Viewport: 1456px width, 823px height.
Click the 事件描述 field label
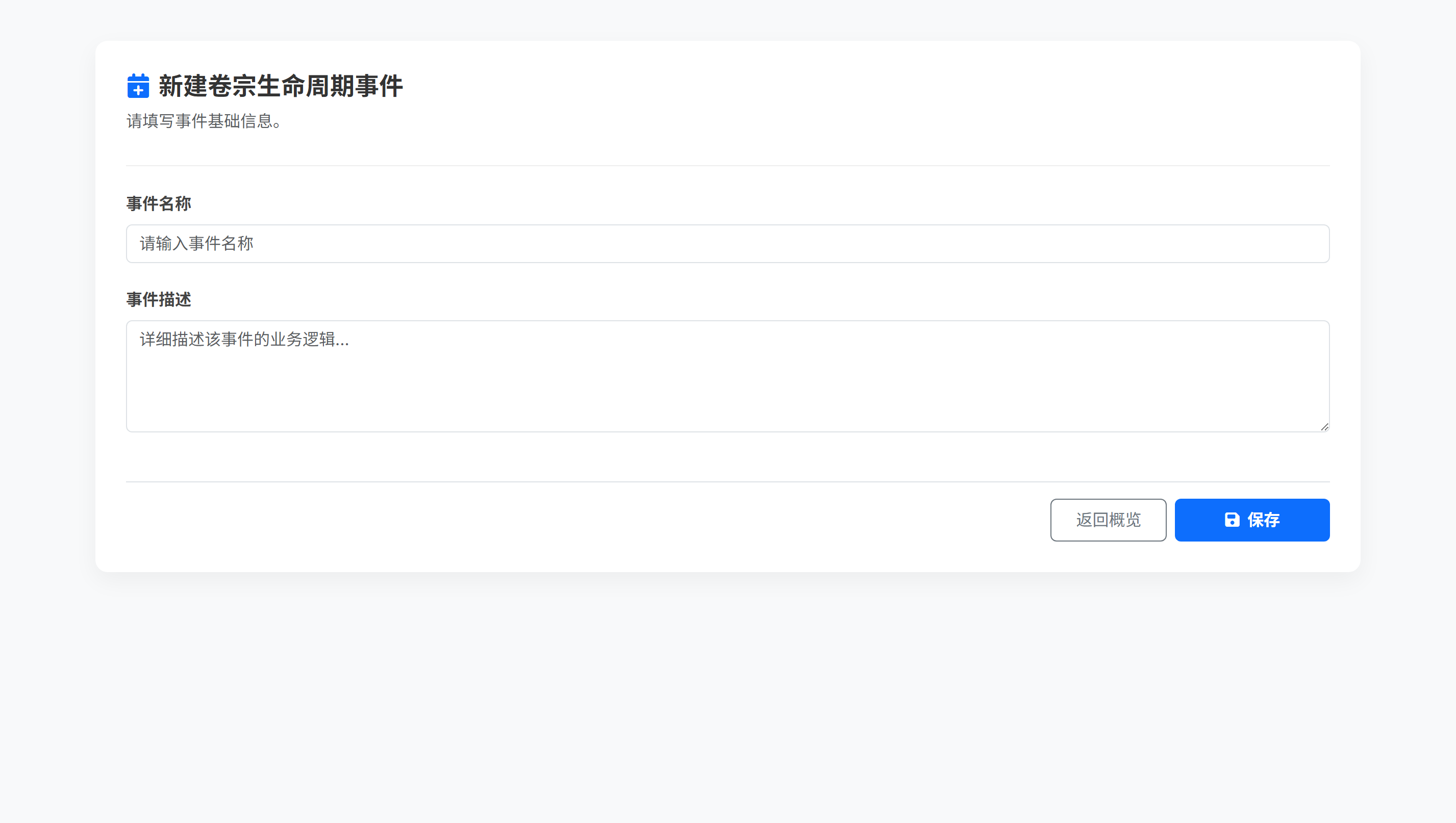click(159, 300)
